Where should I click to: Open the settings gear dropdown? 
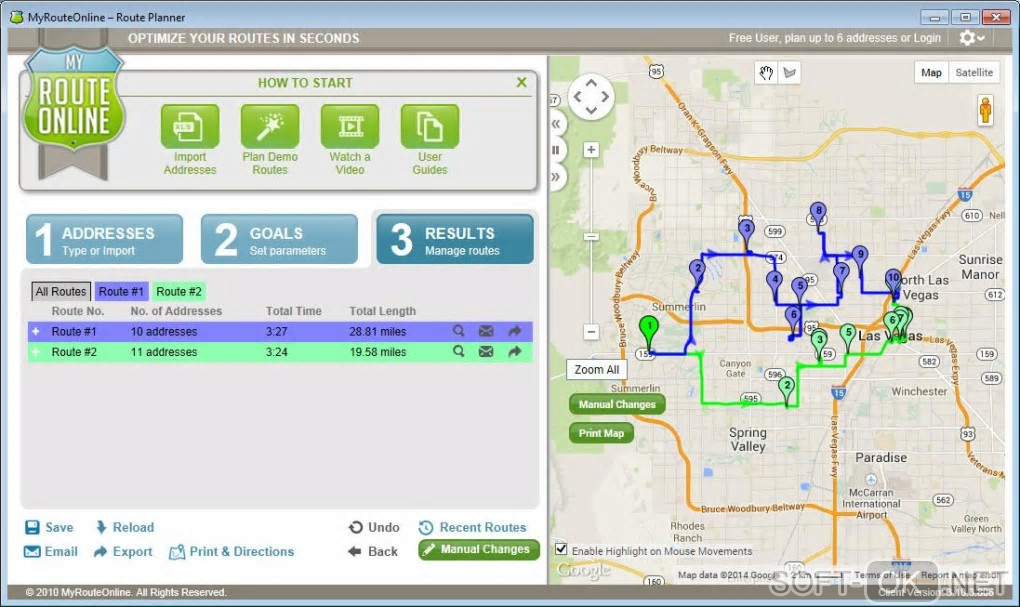(x=972, y=38)
